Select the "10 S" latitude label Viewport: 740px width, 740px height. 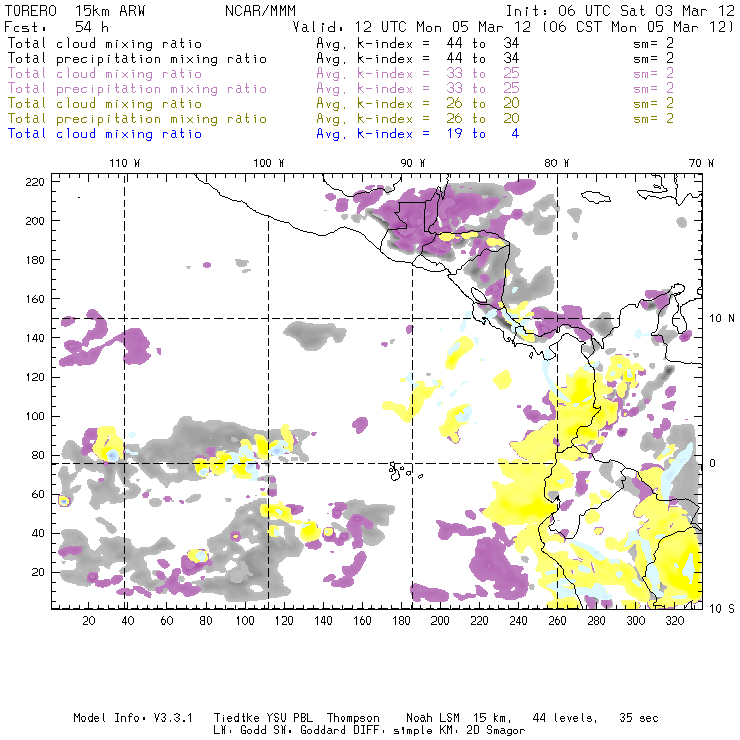[722, 609]
